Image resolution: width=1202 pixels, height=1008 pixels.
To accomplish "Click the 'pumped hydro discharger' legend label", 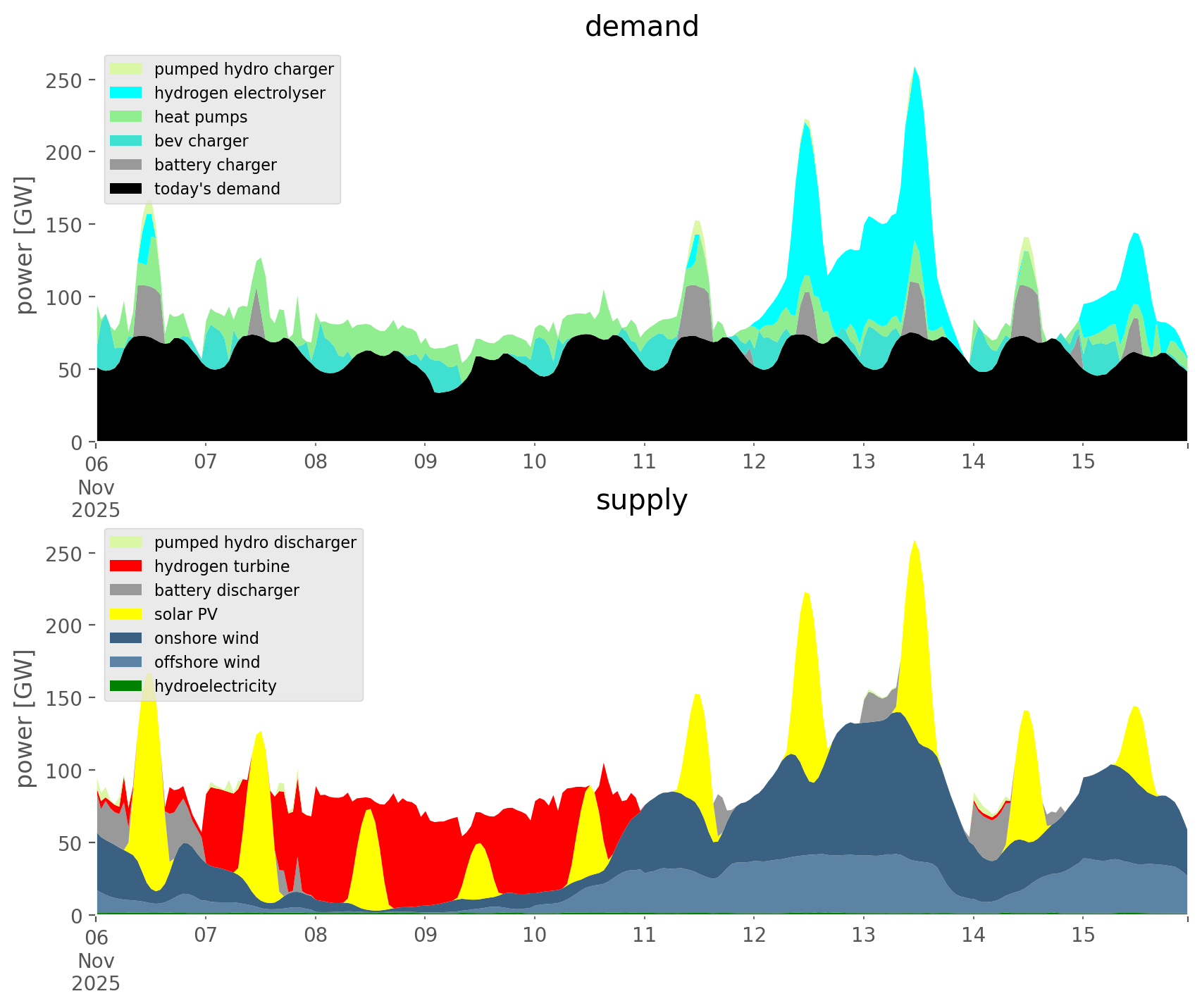I will coord(255,542).
